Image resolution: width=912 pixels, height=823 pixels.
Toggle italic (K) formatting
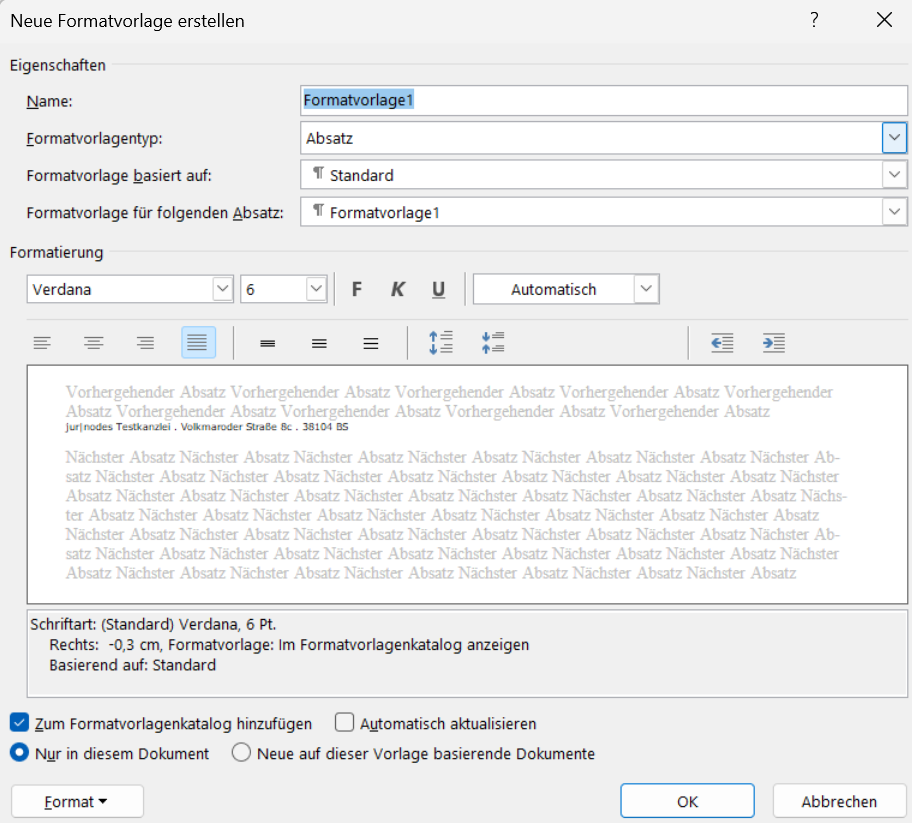click(x=397, y=290)
